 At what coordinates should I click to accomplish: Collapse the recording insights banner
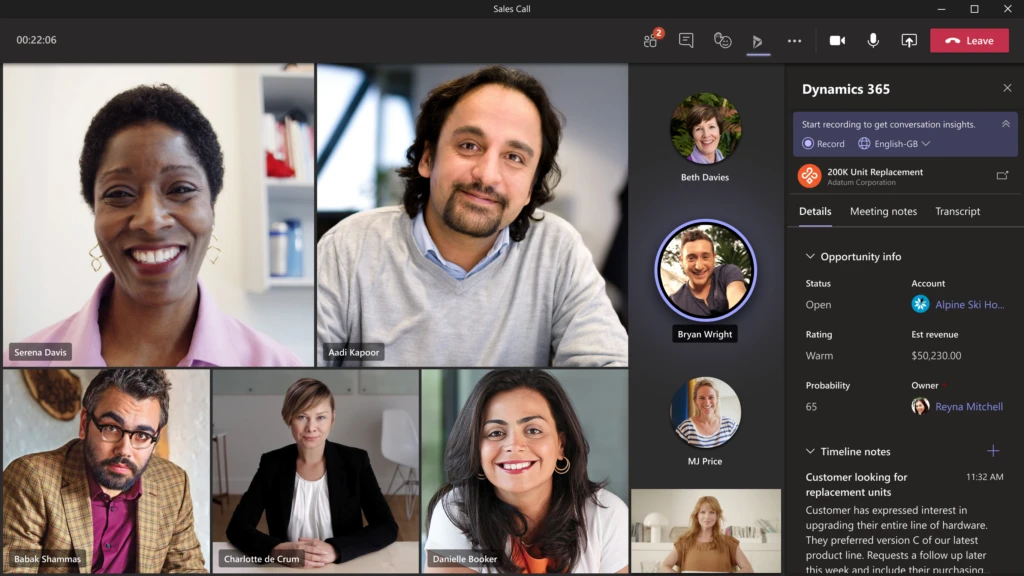(x=1007, y=124)
